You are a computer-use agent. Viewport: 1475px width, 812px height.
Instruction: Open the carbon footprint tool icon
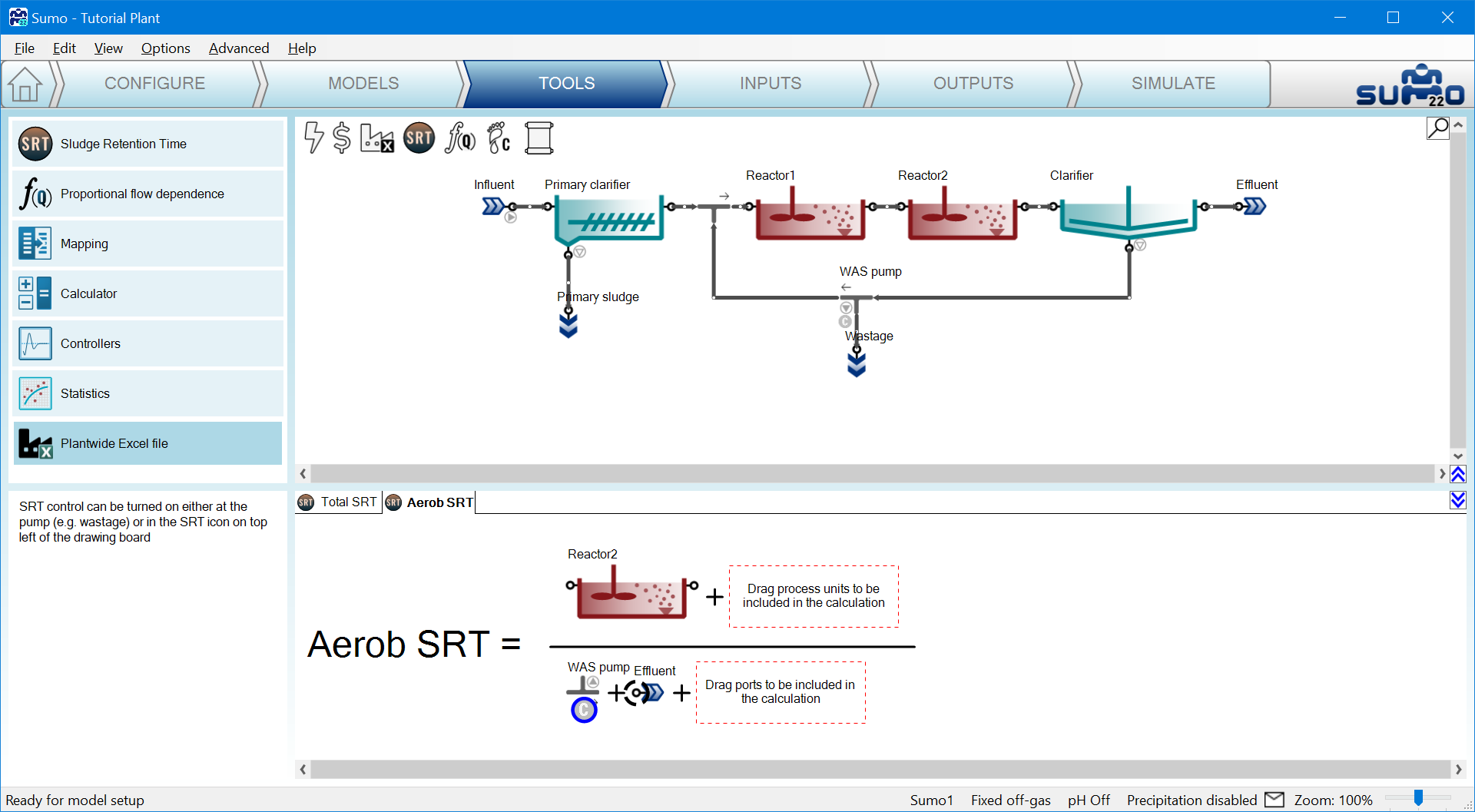499,138
